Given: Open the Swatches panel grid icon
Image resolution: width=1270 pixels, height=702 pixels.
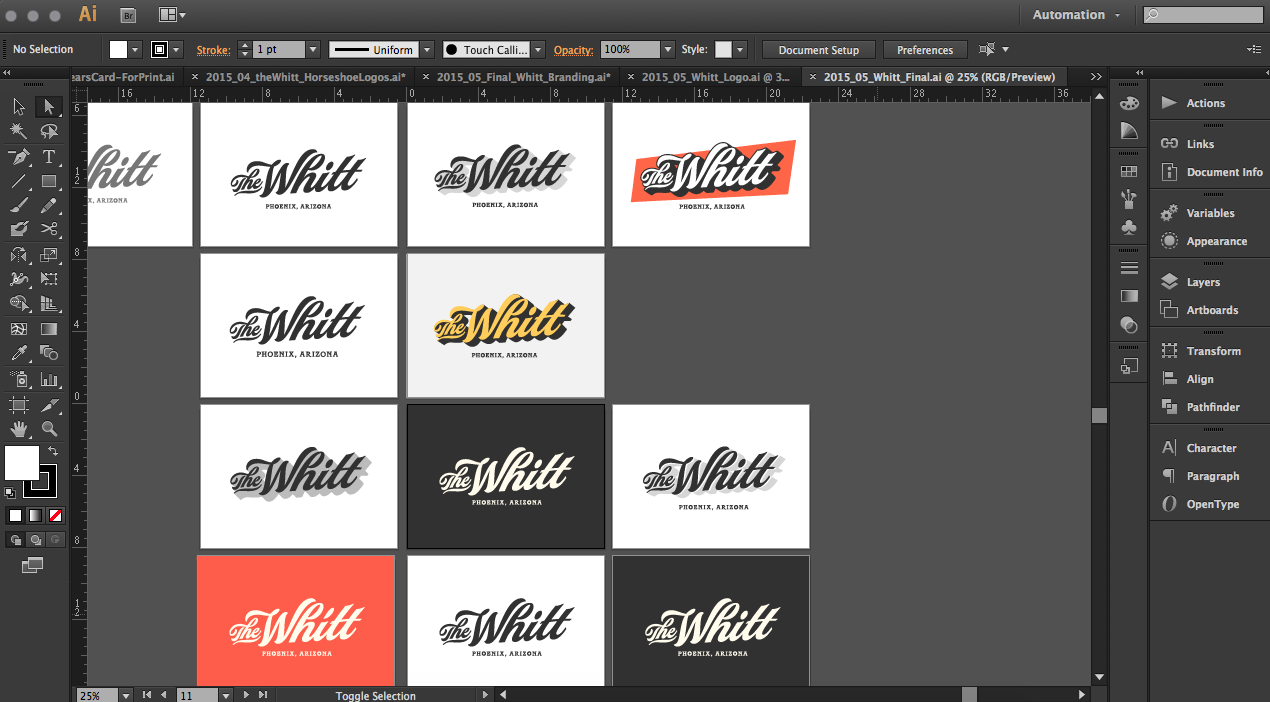Looking at the screenshot, I should [x=1129, y=172].
